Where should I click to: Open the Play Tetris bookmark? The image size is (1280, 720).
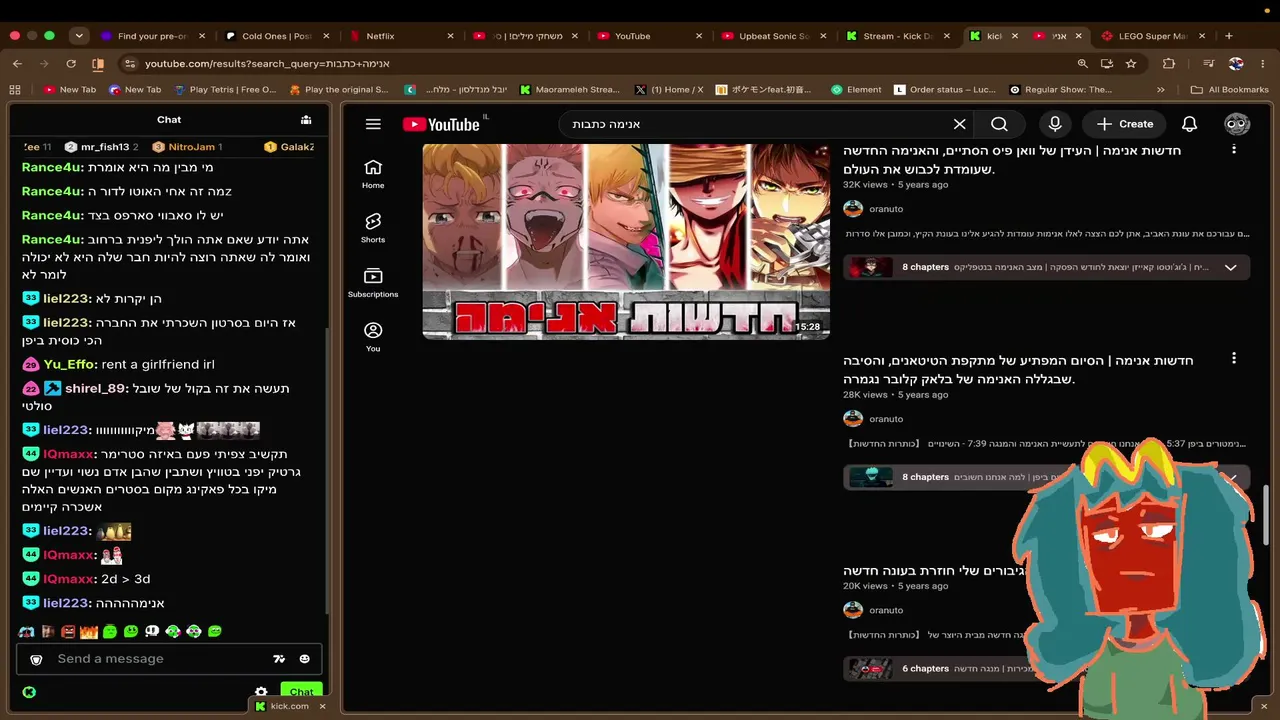[224, 89]
